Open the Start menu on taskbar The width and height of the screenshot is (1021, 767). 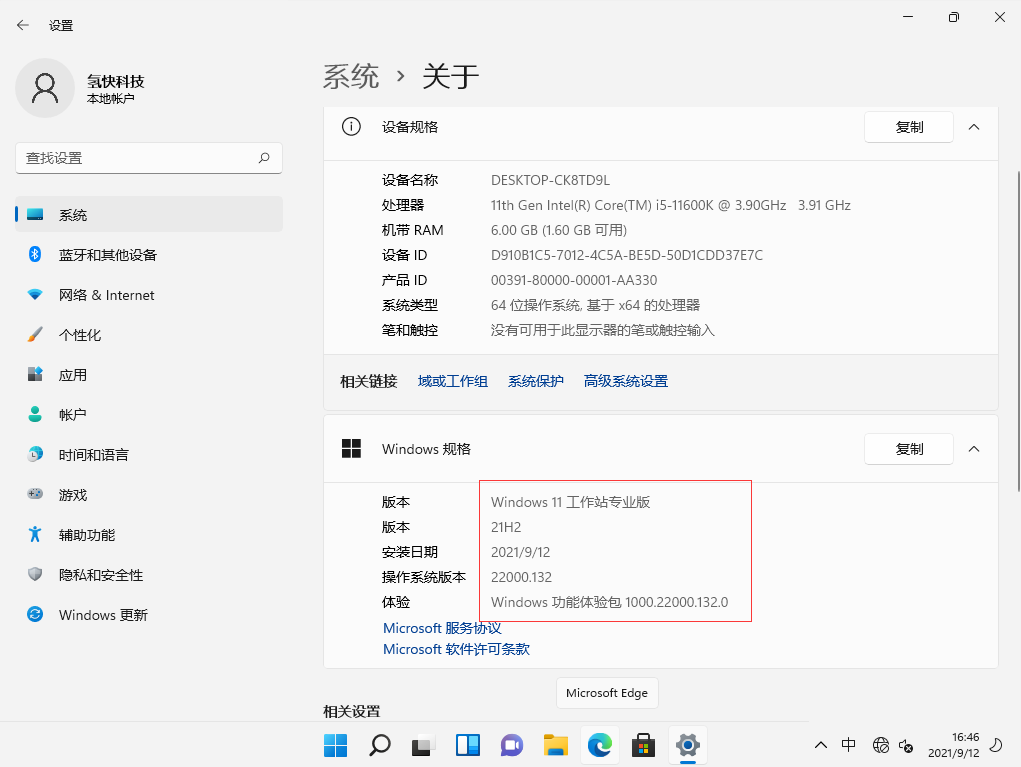click(x=335, y=745)
